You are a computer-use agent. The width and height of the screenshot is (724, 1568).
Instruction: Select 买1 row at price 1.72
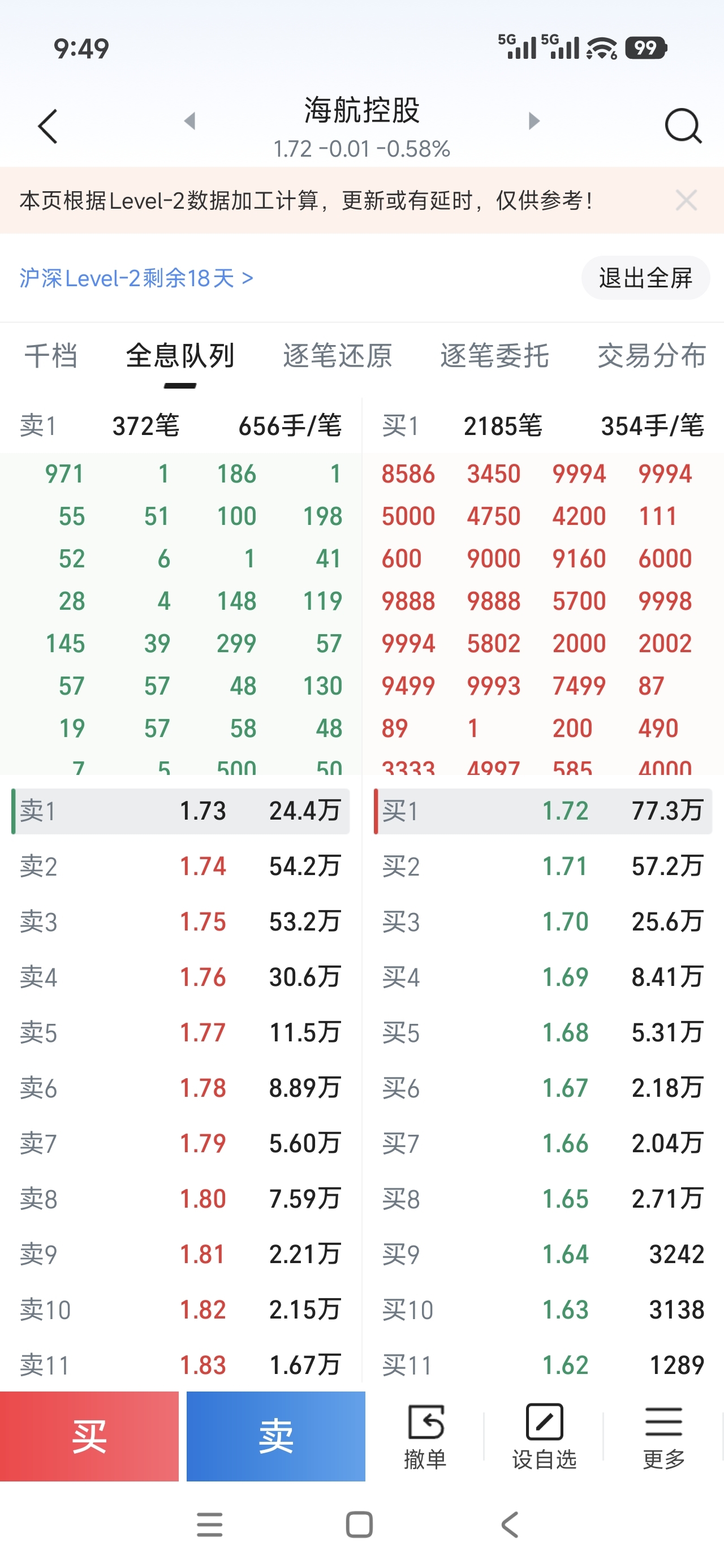click(542, 811)
